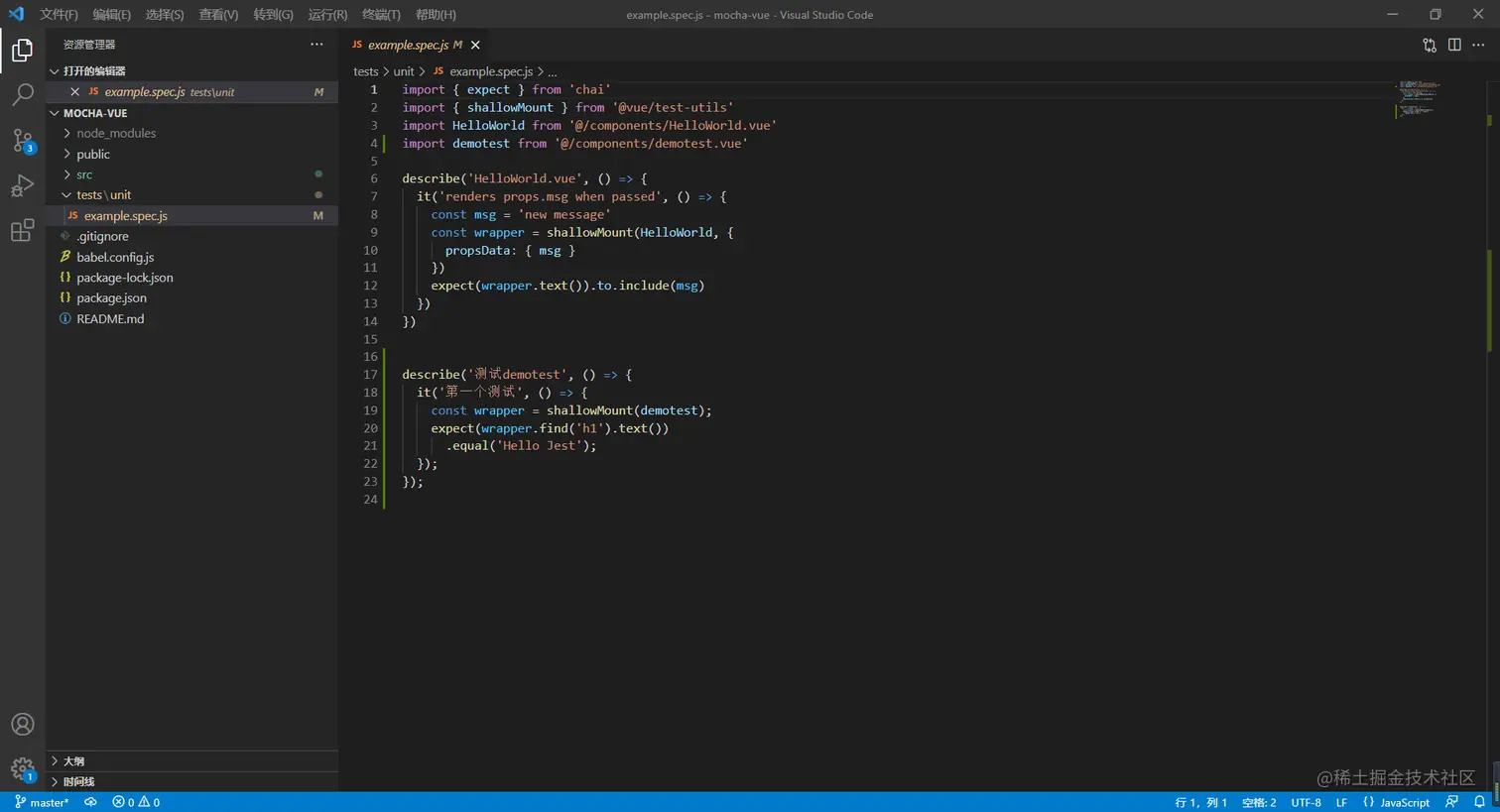Open package.json in the explorer
This screenshot has height=812, width=1500.
click(111, 298)
